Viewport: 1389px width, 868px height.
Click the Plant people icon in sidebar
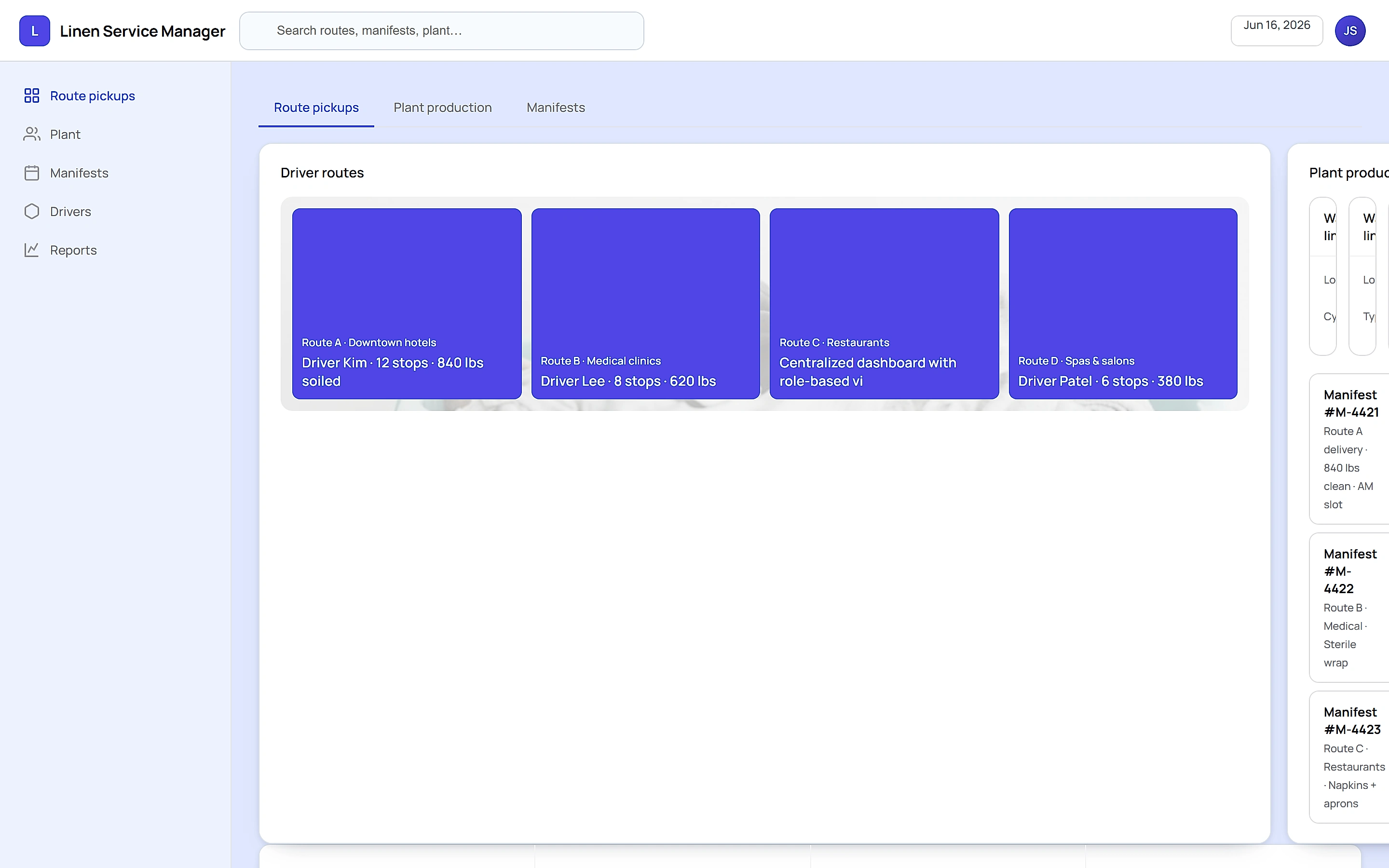tap(31, 134)
